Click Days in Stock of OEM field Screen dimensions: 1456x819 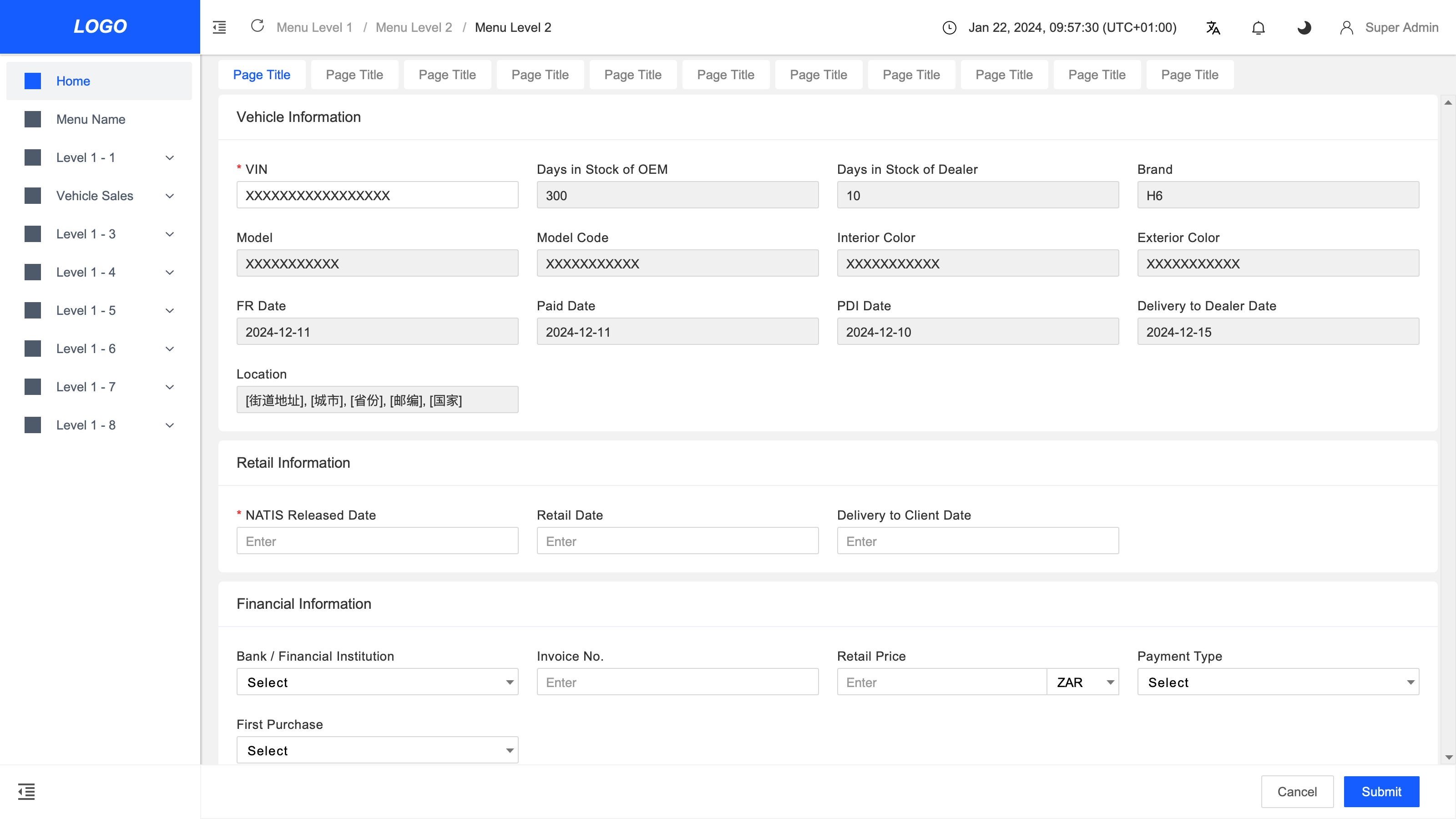point(677,195)
